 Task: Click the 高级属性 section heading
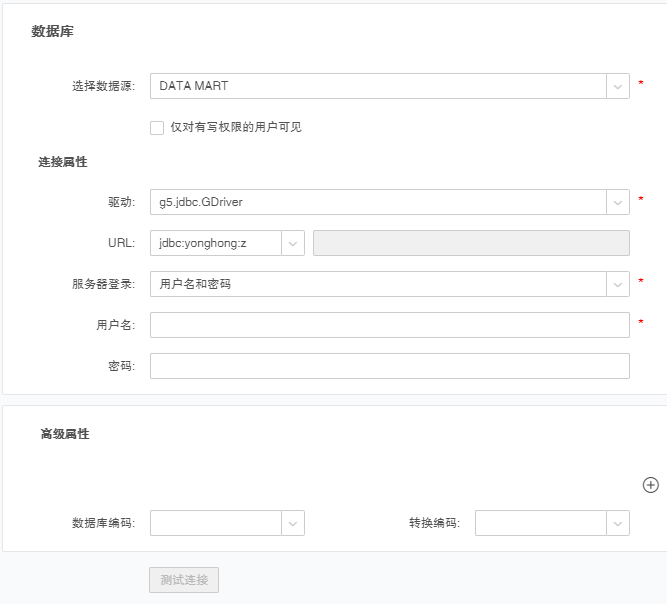(x=65, y=434)
